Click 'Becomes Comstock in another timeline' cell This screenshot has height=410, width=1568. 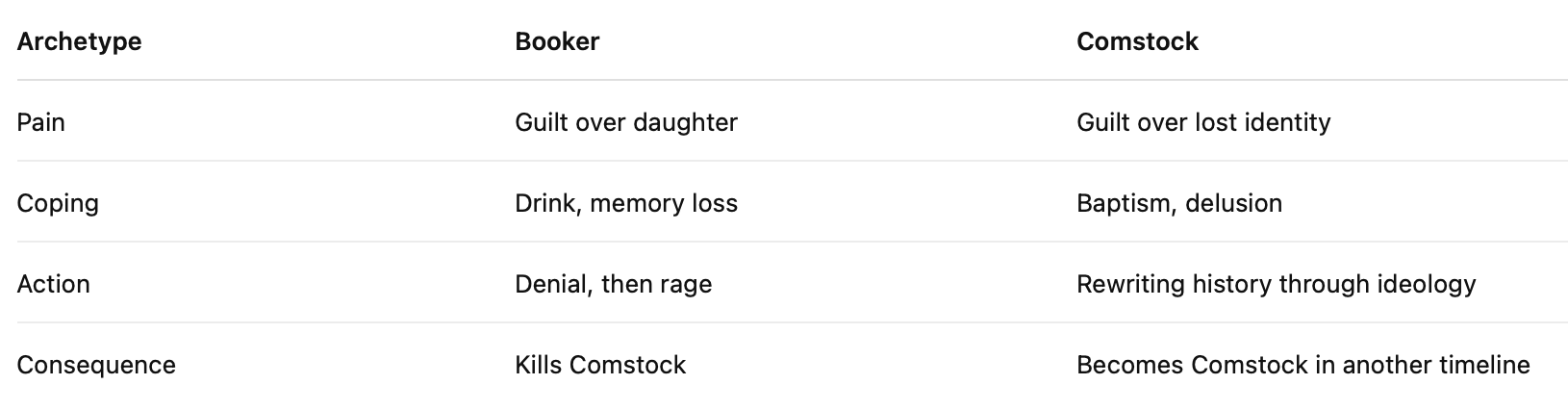point(1302,365)
